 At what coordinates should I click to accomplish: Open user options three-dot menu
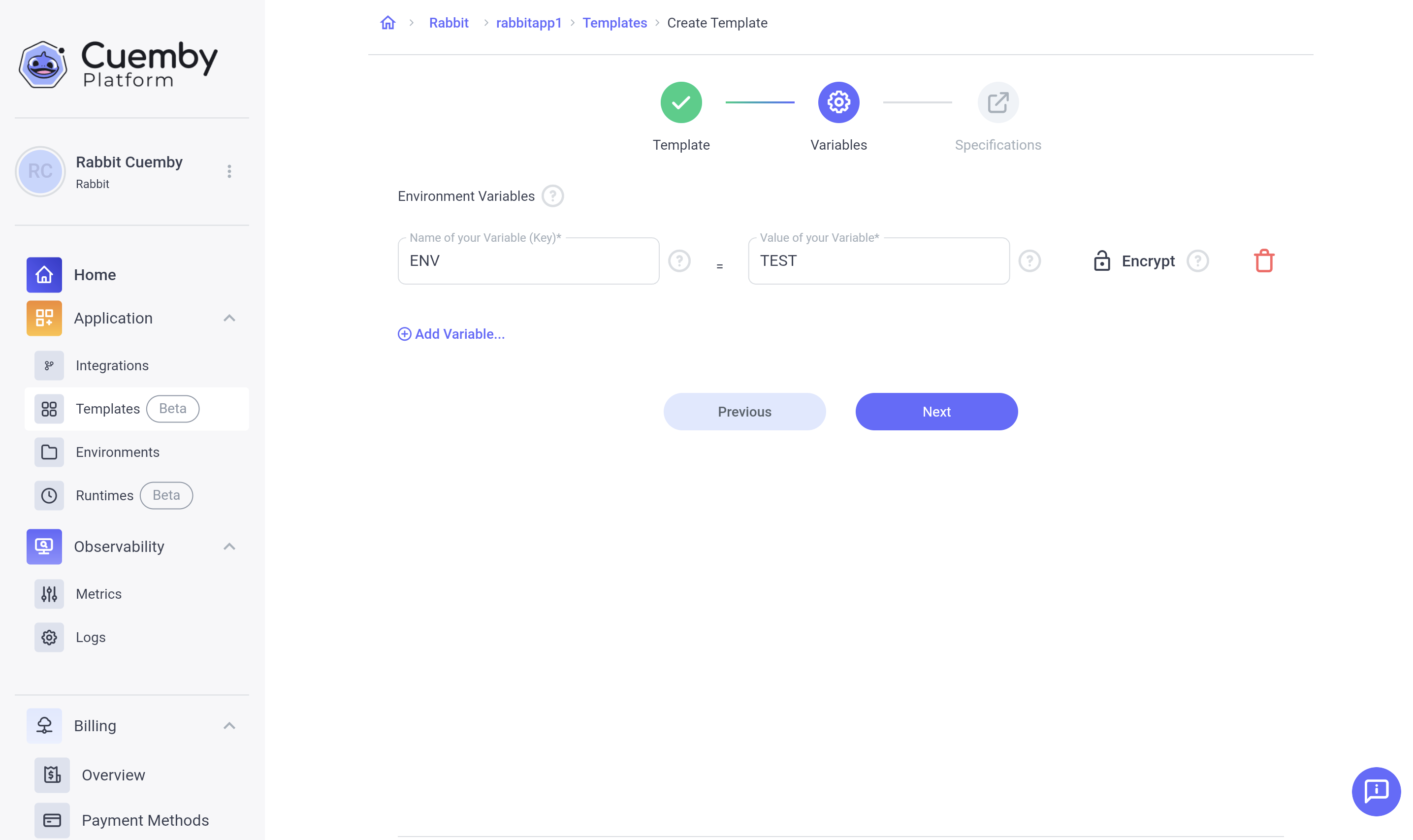(x=229, y=171)
